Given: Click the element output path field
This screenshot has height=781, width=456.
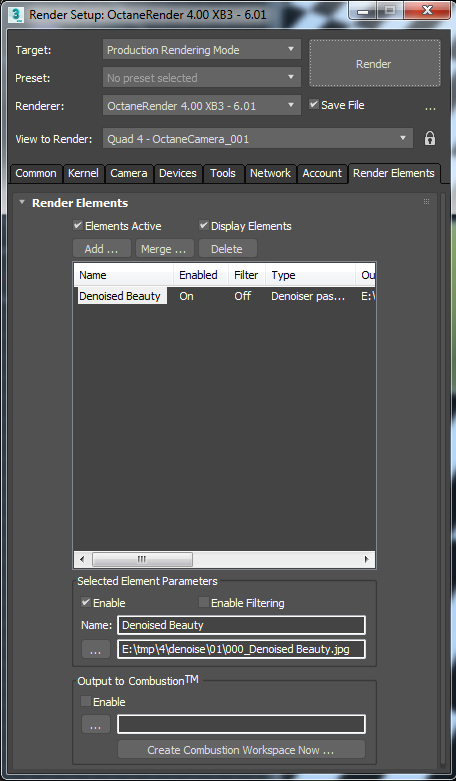Looking at the screenshot, I should (x=241, y=649).
